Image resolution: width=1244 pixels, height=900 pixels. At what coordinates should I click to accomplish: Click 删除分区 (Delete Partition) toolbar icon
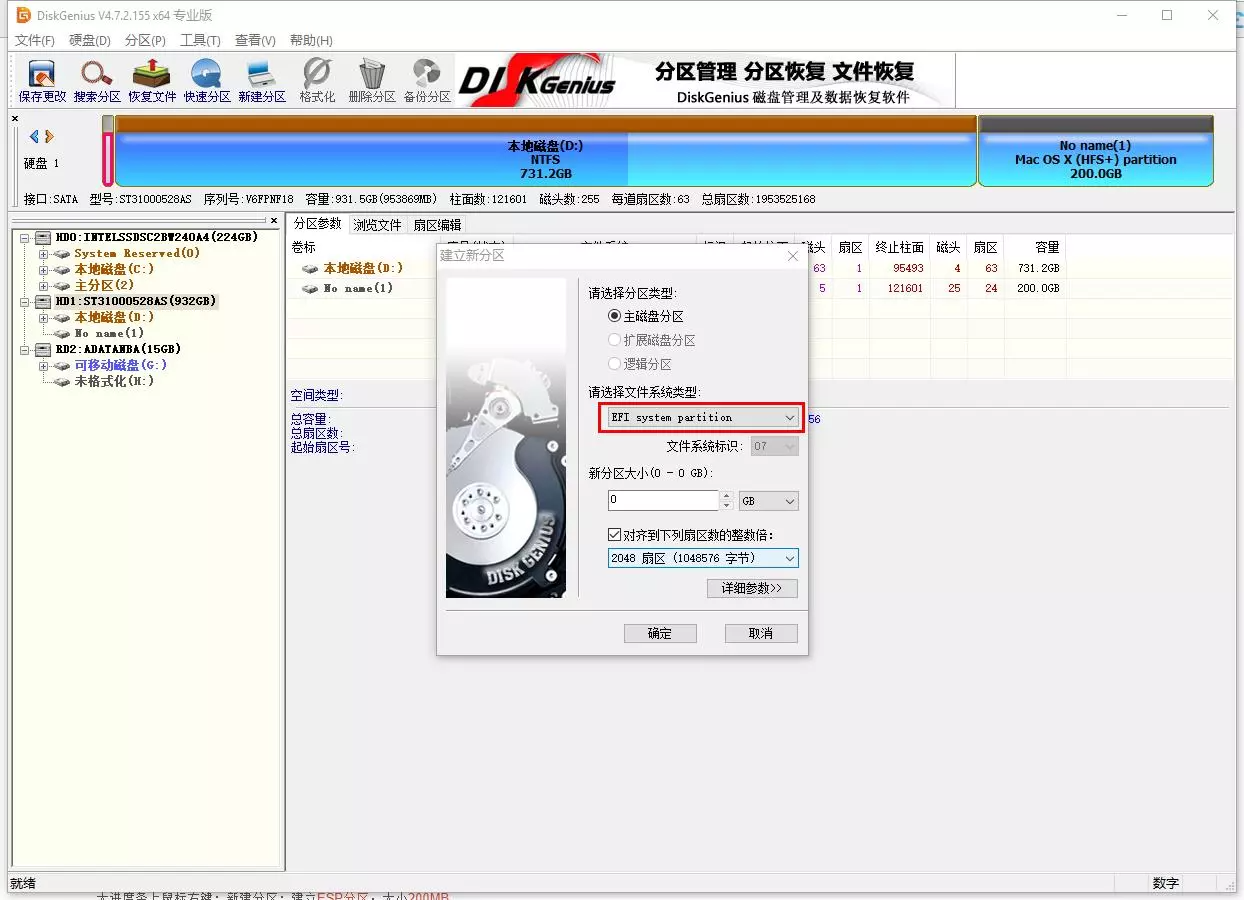point(372,81)
